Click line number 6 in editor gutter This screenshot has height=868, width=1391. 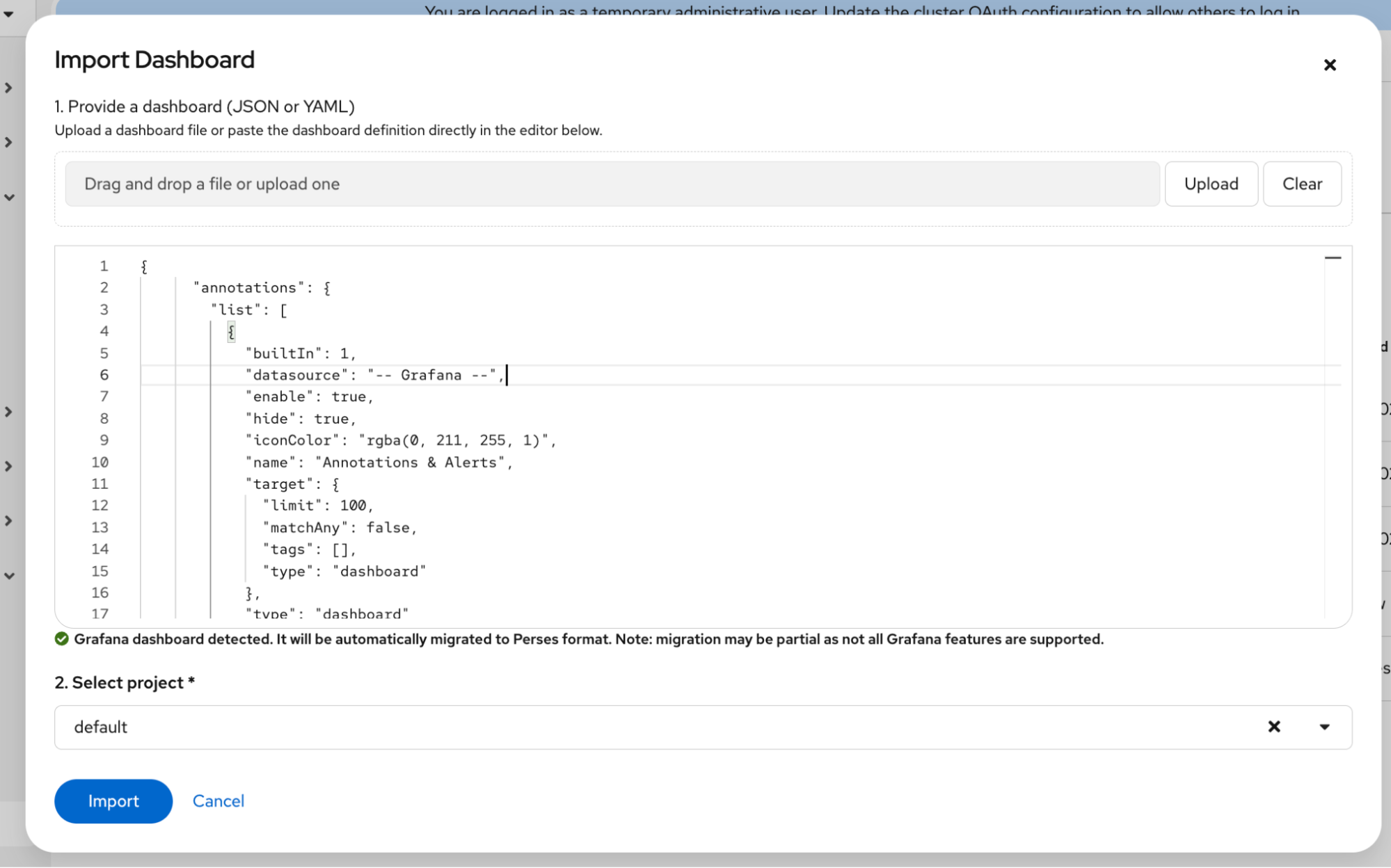pyautogui.click(x=104, y=375)
